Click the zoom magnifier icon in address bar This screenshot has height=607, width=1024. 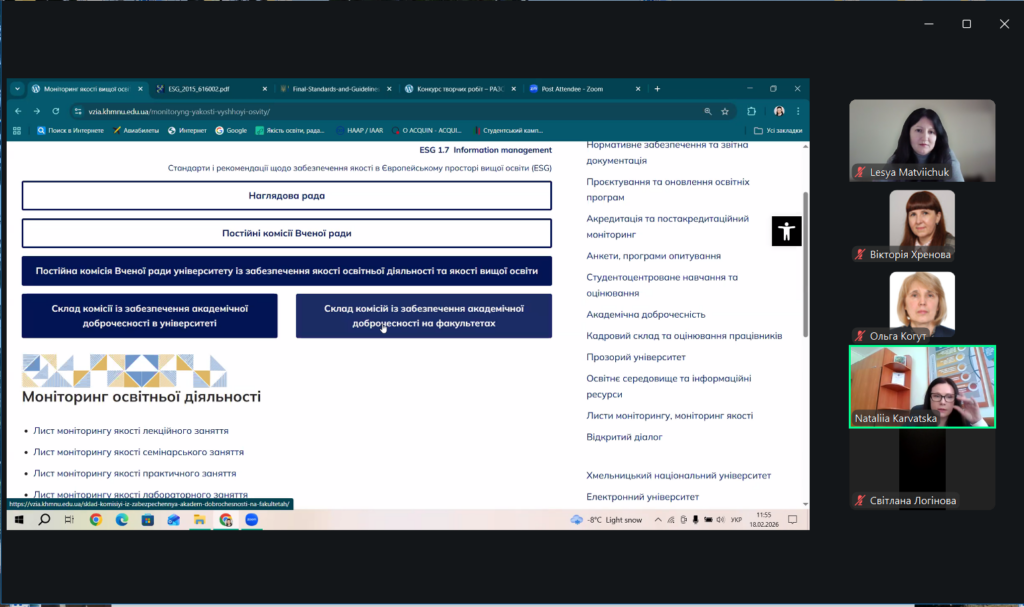[x=708, y=111]
